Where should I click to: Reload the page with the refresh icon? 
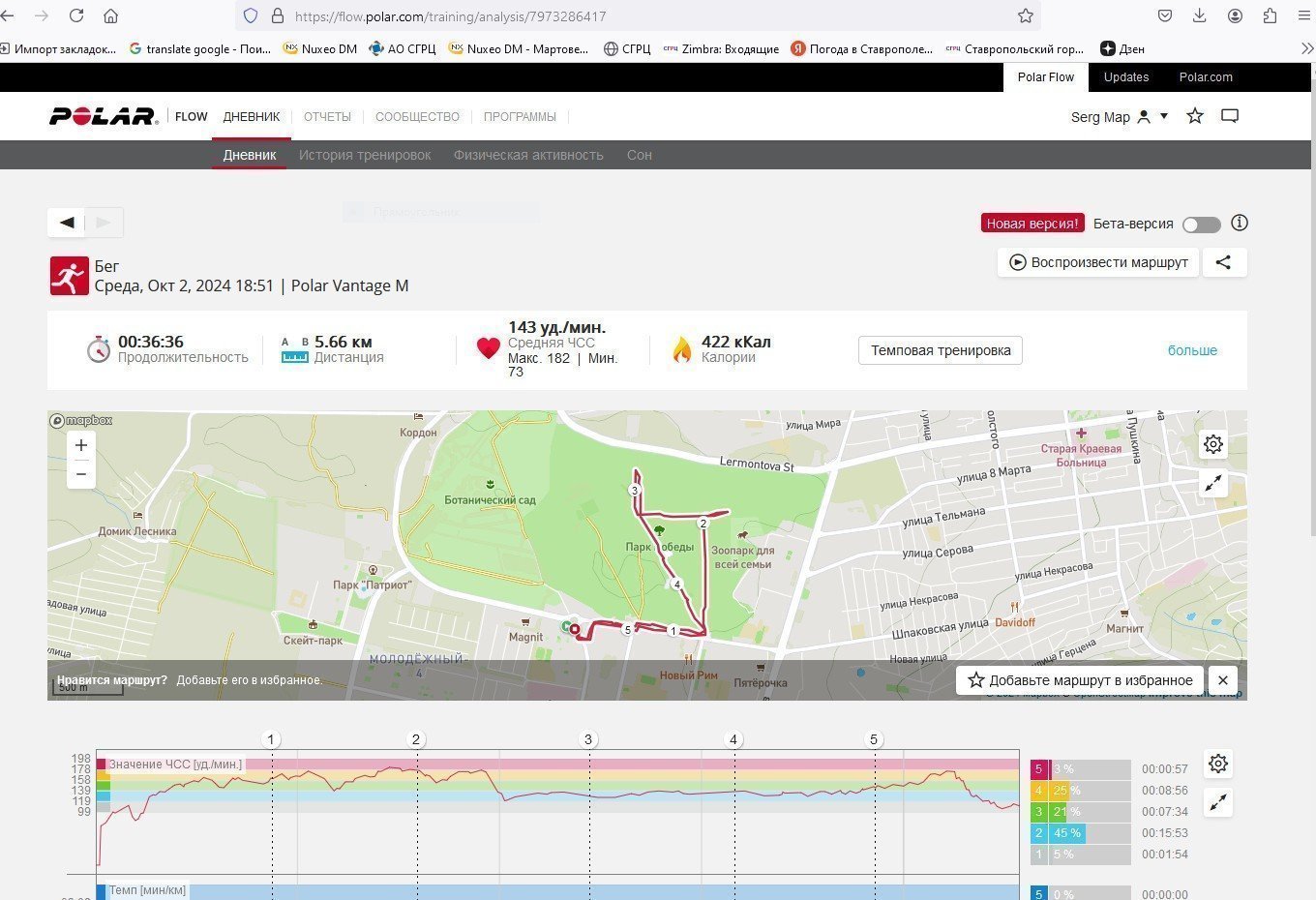pos(76,15)
